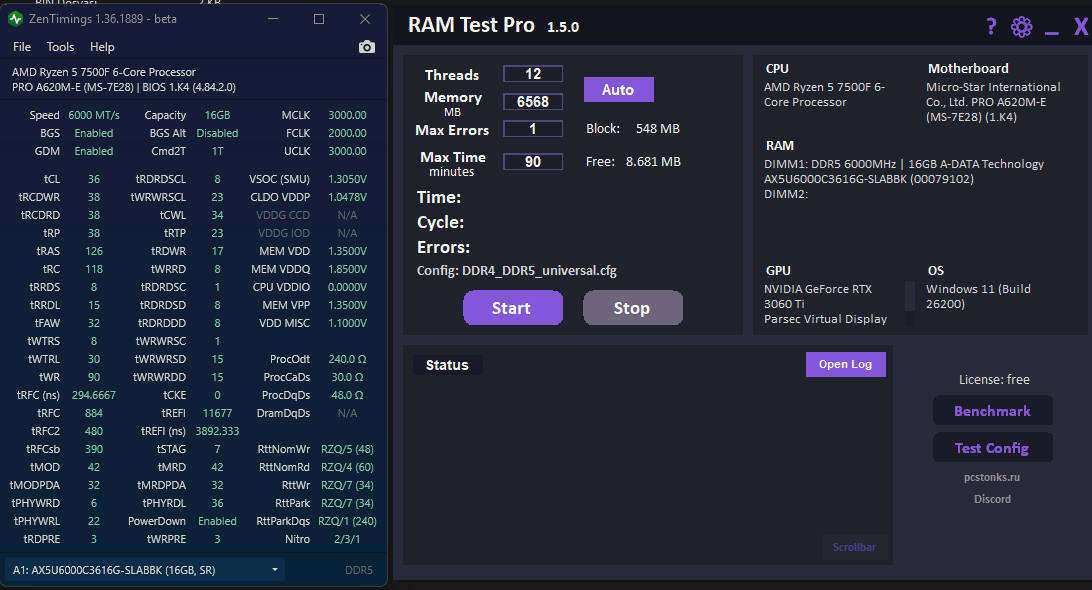Edit the Max Time minutes field
1092x590 pixels.
point(533,162)
